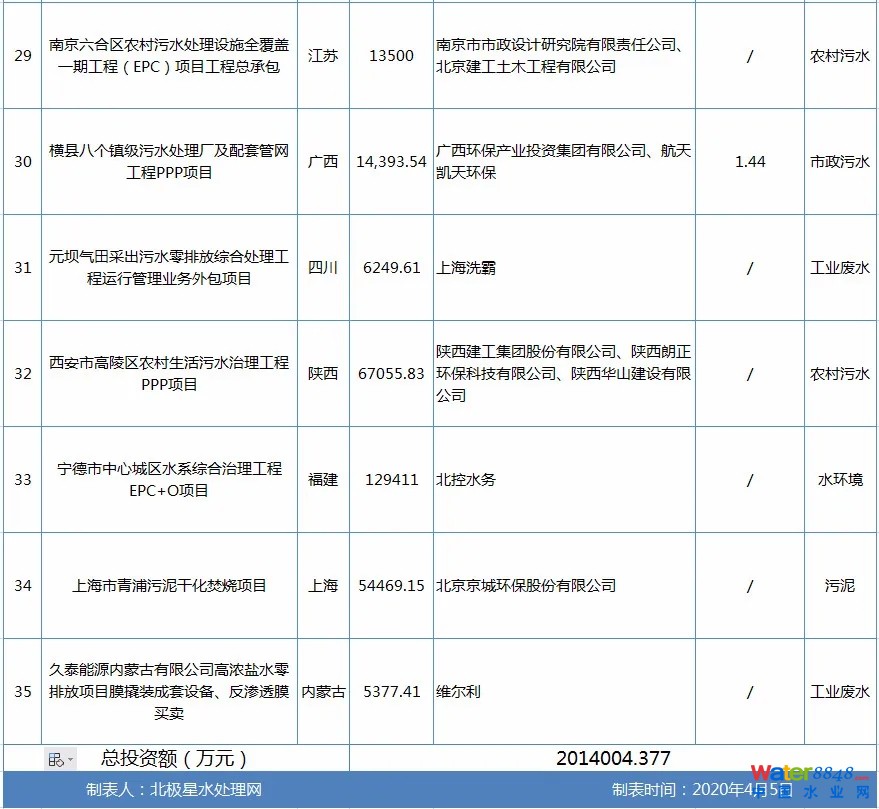
Task: Select the 上海市青浦污泥干化焚烧项目 cell
Action: pos(169,586)
